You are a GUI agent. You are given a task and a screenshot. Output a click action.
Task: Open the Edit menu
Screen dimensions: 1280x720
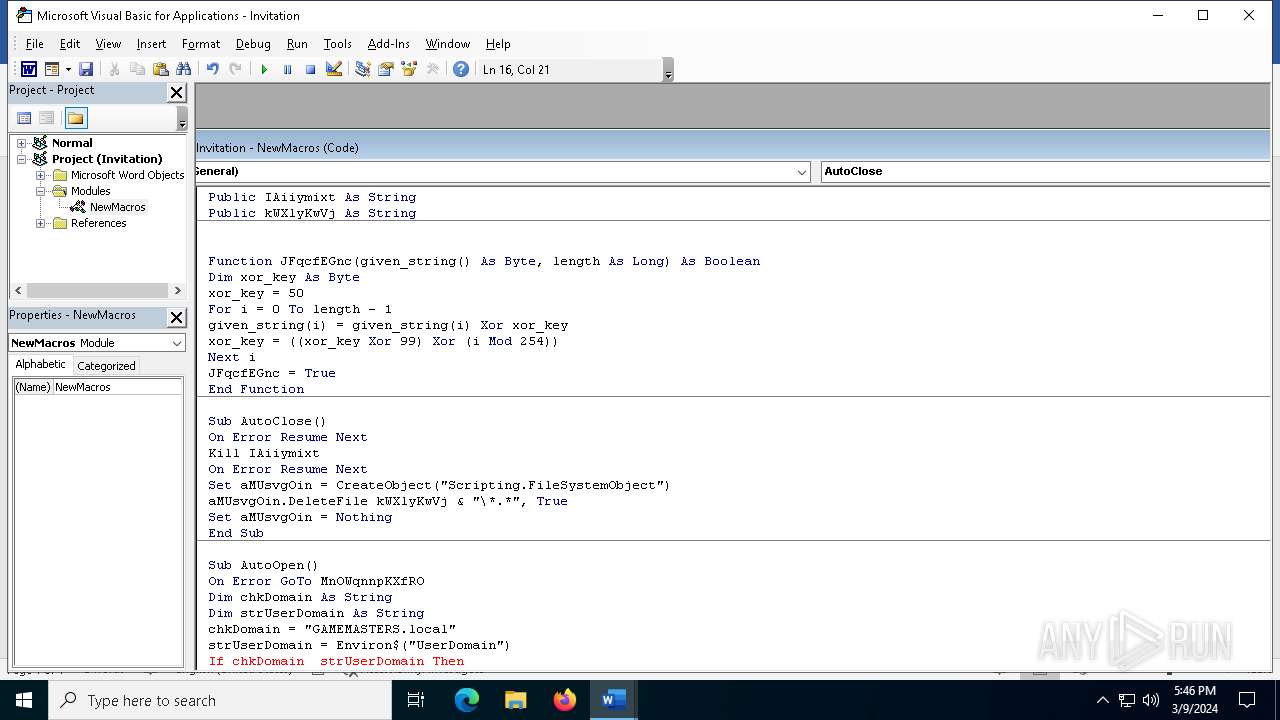click(x=70, y=44)
